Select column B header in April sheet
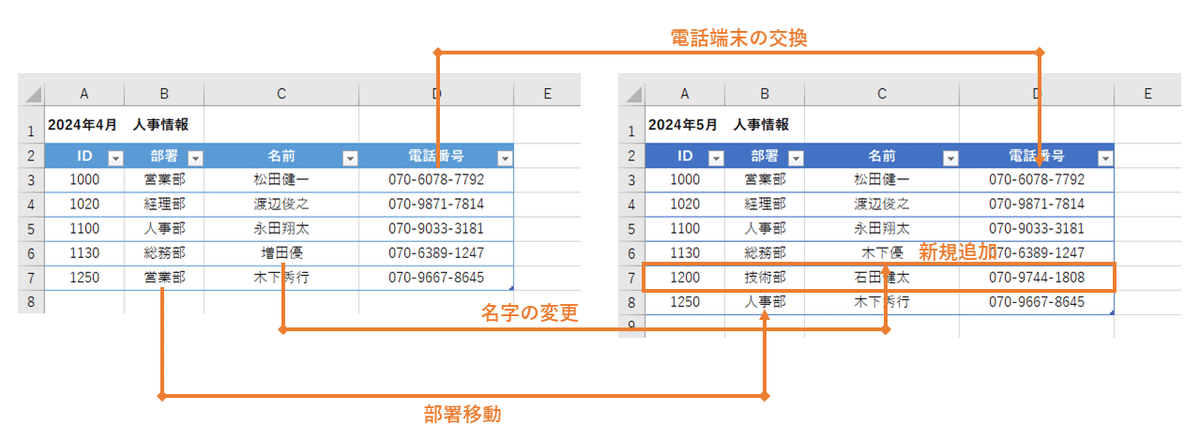1200x441 pixels. 165,94
